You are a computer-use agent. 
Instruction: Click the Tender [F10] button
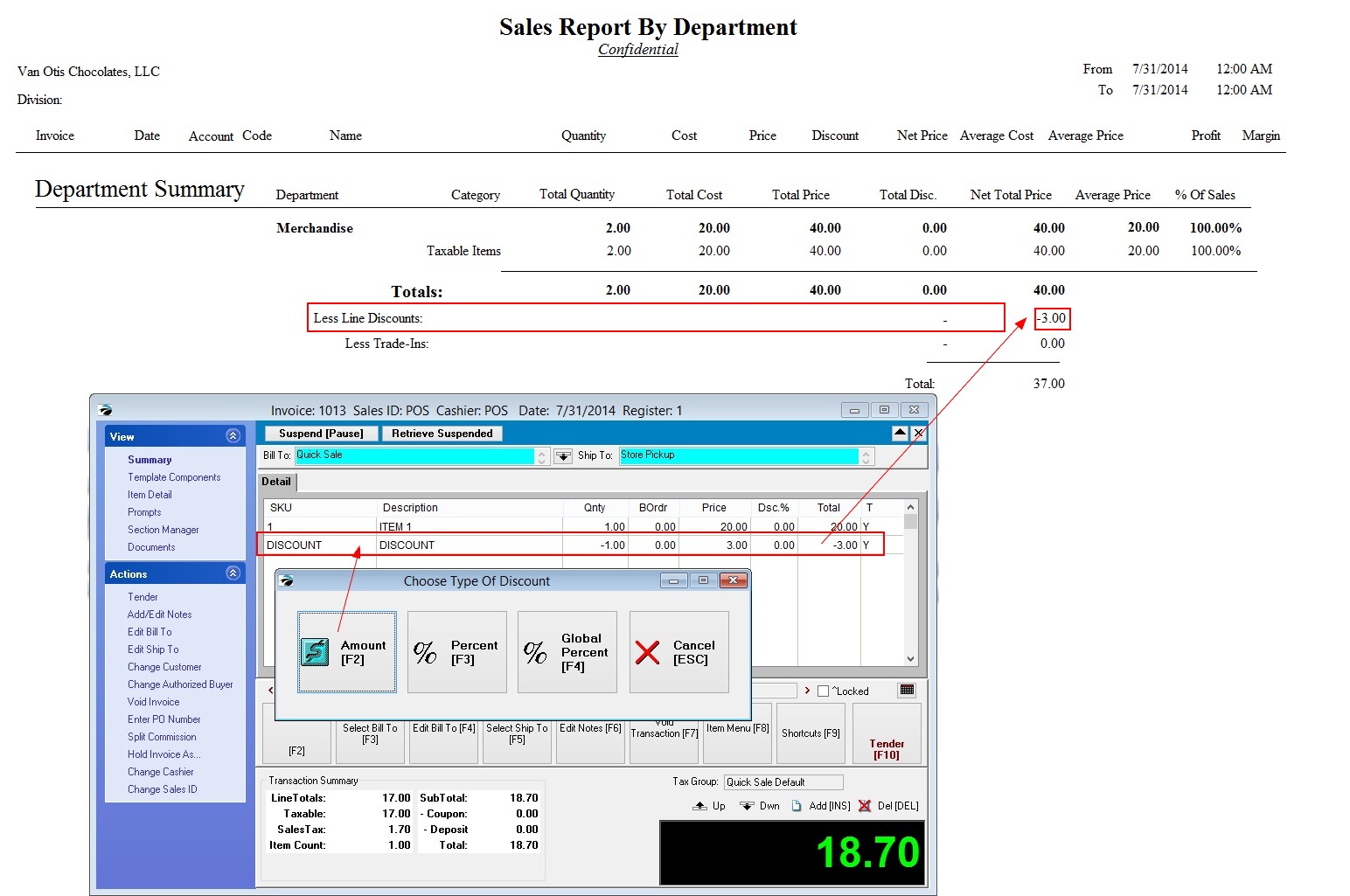[887, 733]
